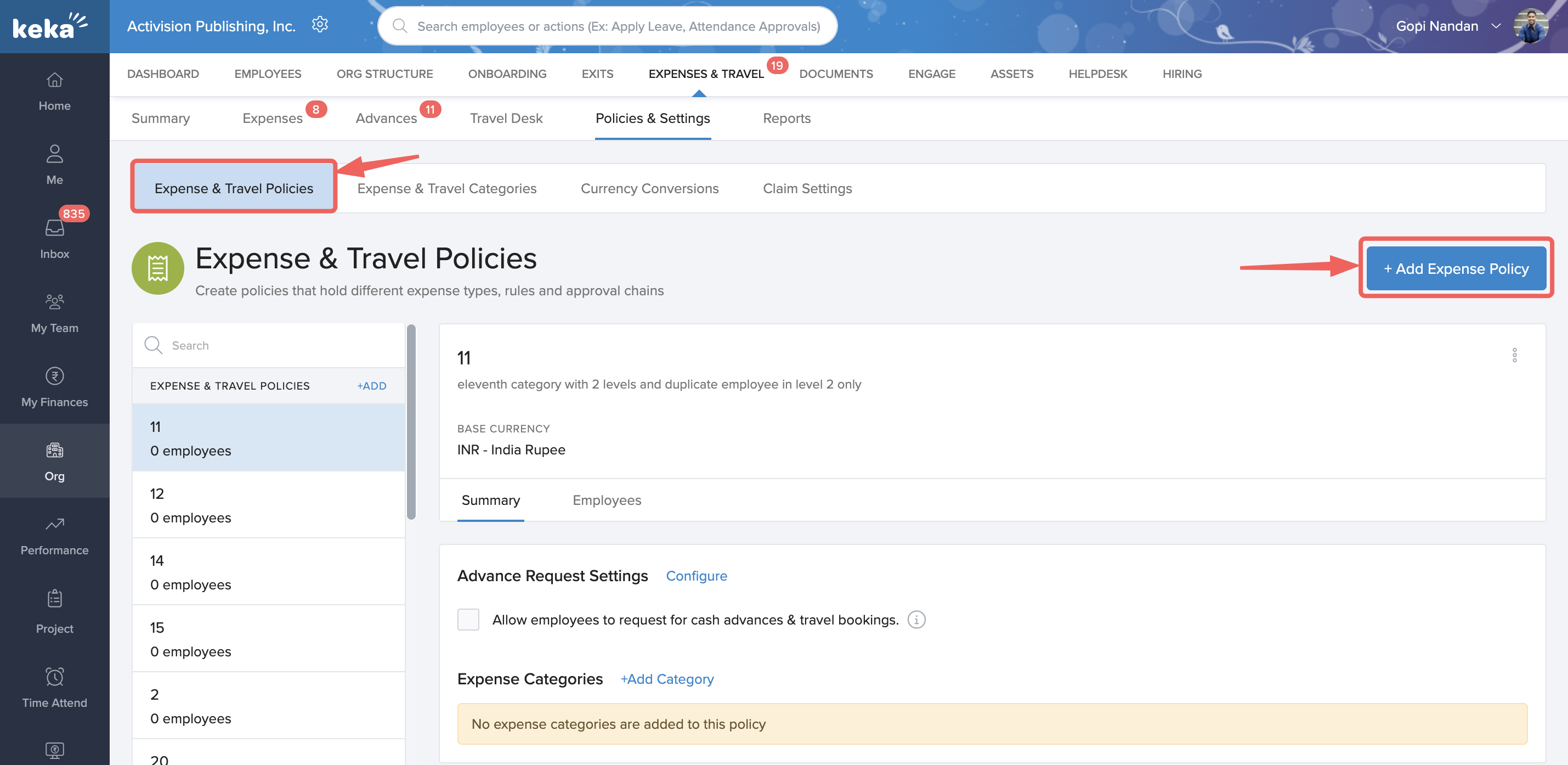Click the Configure link for advance settings
The width and height of the screenshot is (1568, 765).
point(697,576)
